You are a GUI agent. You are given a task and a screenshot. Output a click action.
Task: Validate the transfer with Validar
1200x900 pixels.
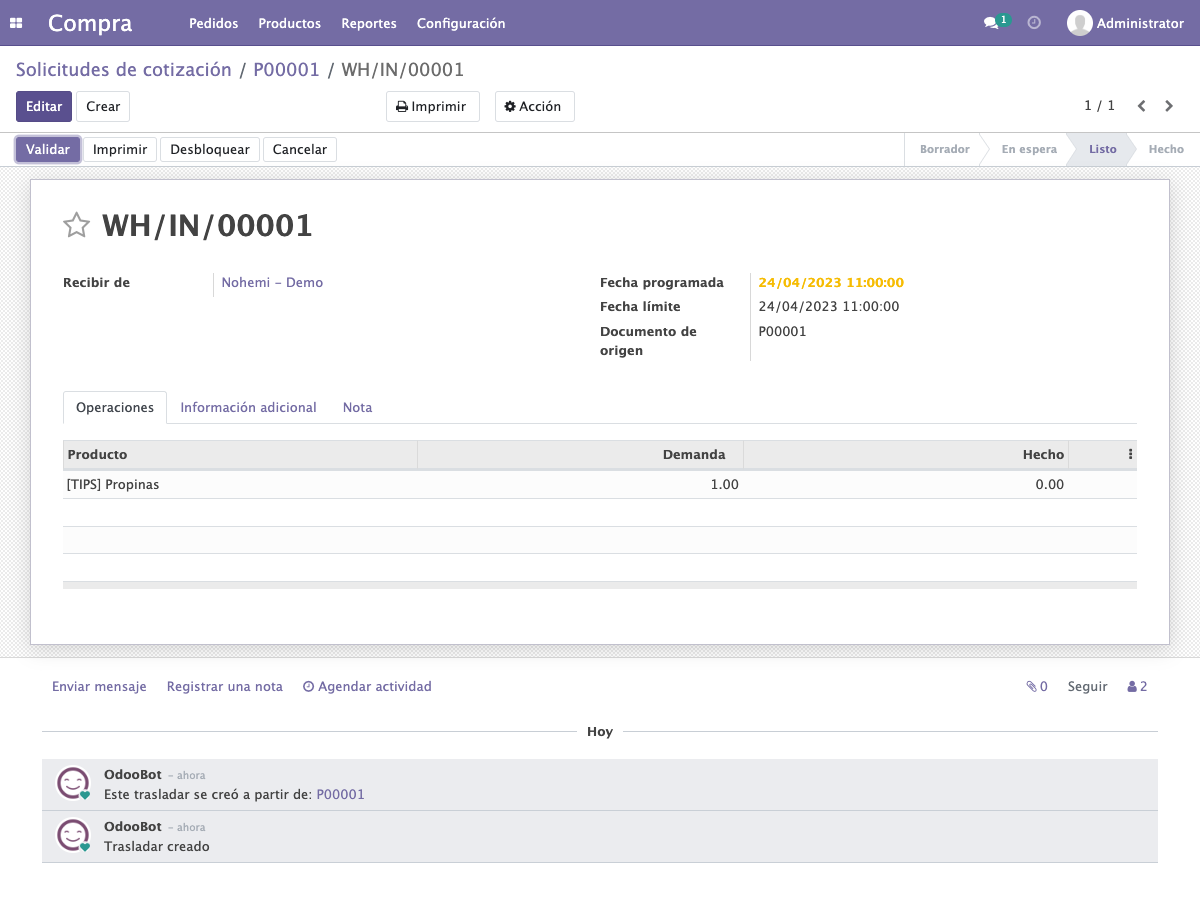[48, 150]
